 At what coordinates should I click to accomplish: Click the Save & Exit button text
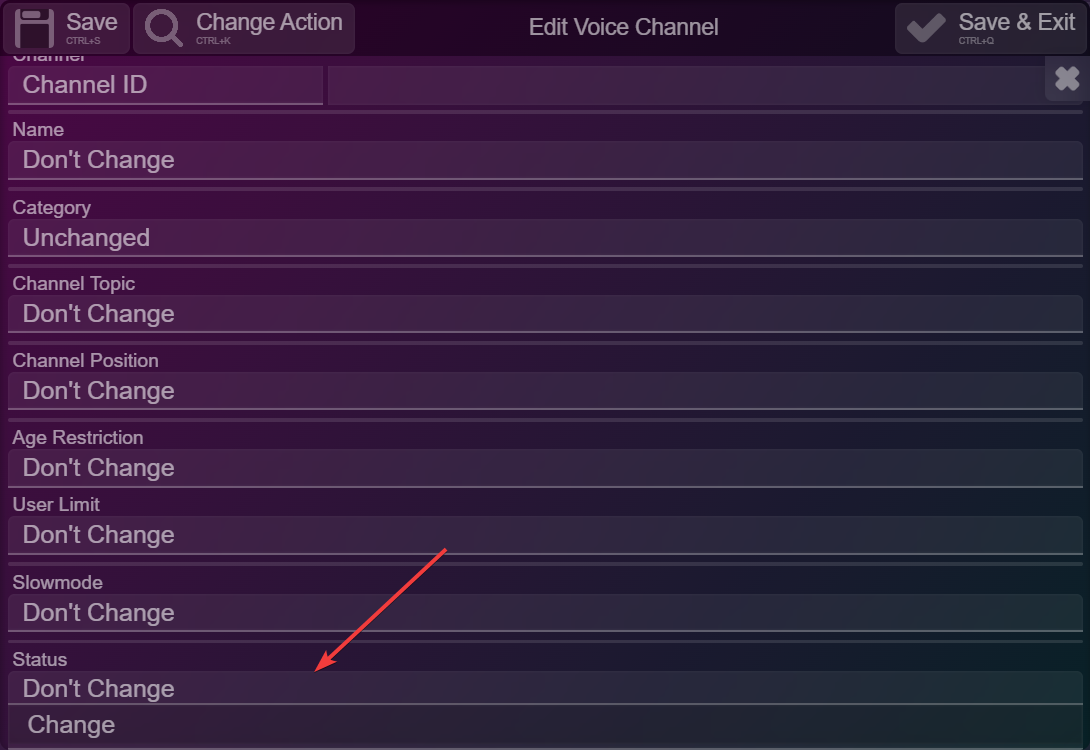click(1016, 22)
